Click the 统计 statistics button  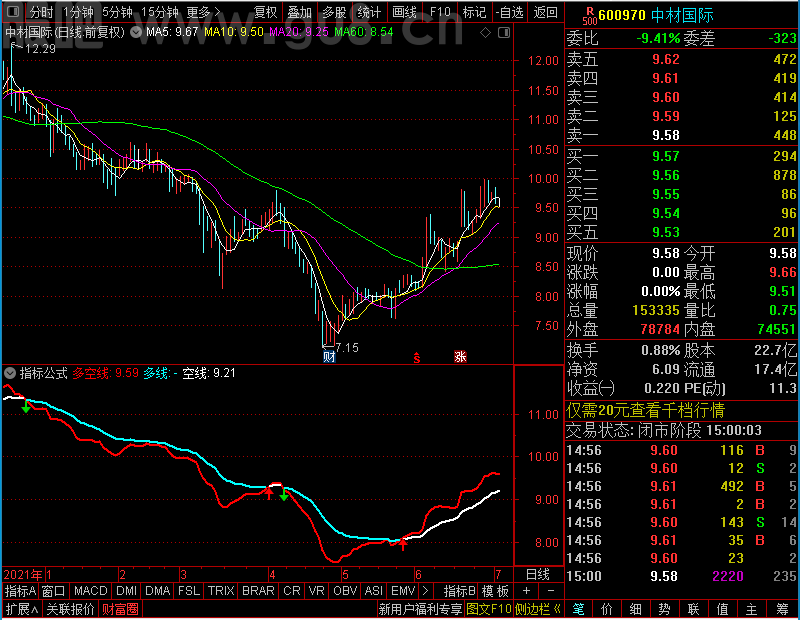[x=369, y=12]
